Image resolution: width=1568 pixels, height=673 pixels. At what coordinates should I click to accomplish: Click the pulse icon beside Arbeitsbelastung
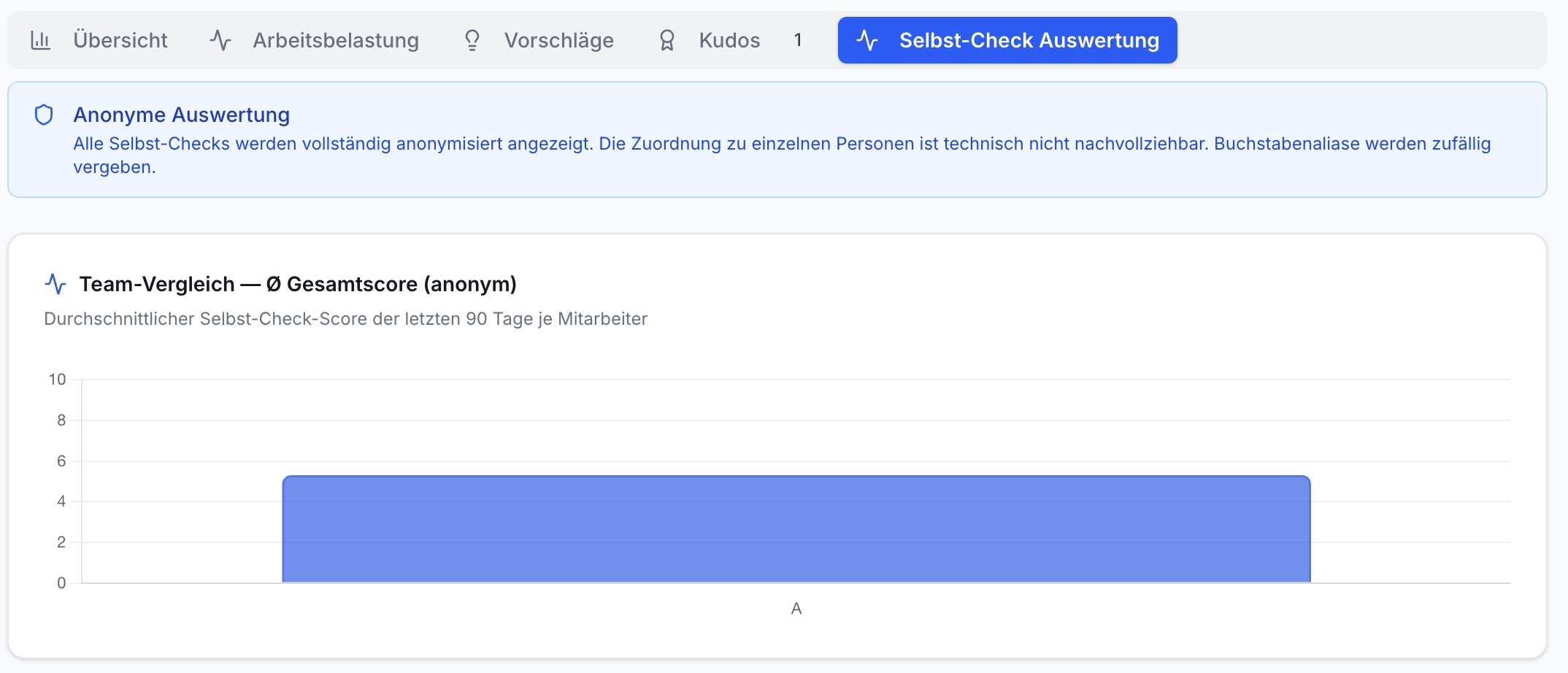point(220,40)
